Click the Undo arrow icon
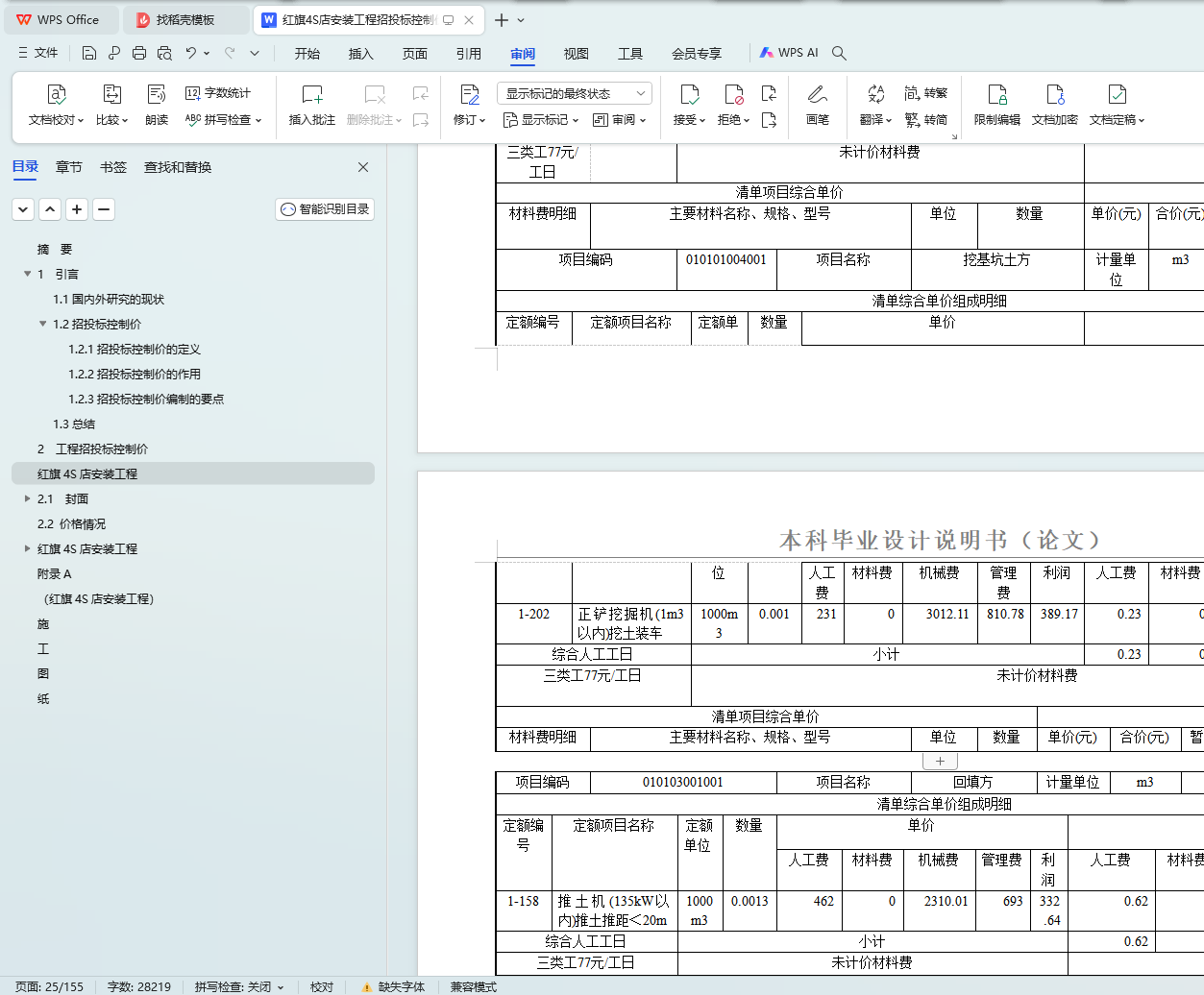The image size is (1204, 995). (191, 53)
